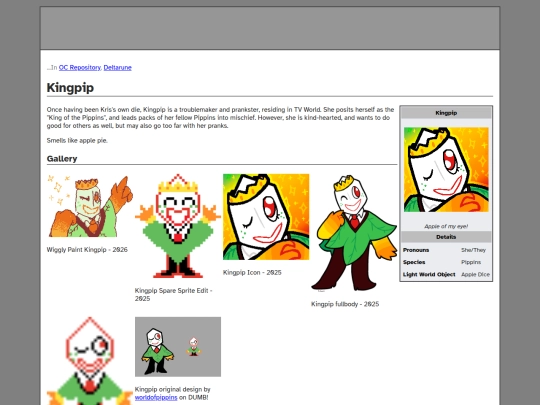Image resolution: width=540 pixels, height=405 pixels.
Task: Select the Apple Dice value
Action: coord(475,274)
